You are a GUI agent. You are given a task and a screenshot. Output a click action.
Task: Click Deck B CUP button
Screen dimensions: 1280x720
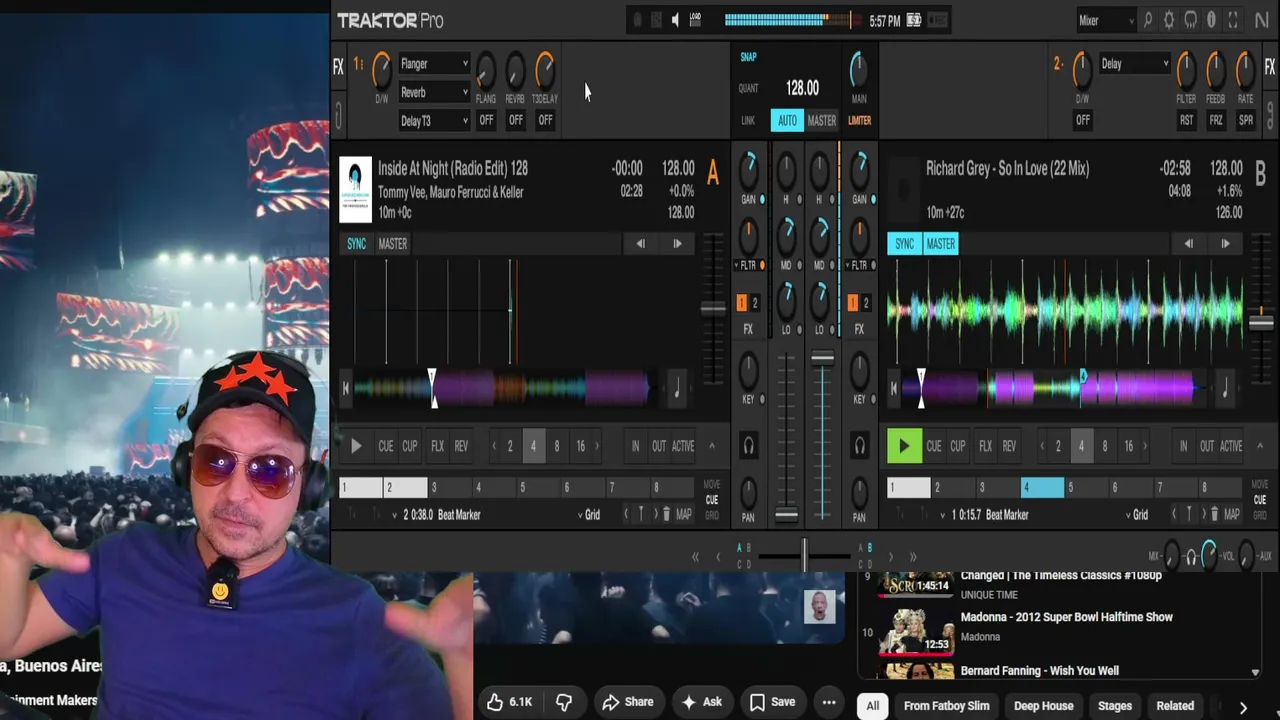click(958, 446)
